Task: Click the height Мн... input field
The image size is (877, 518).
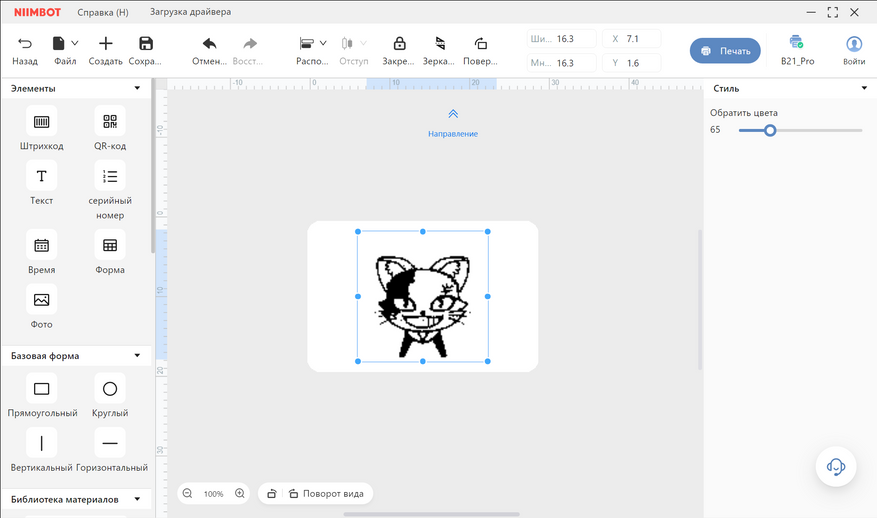Action: (x=561, y=63)
